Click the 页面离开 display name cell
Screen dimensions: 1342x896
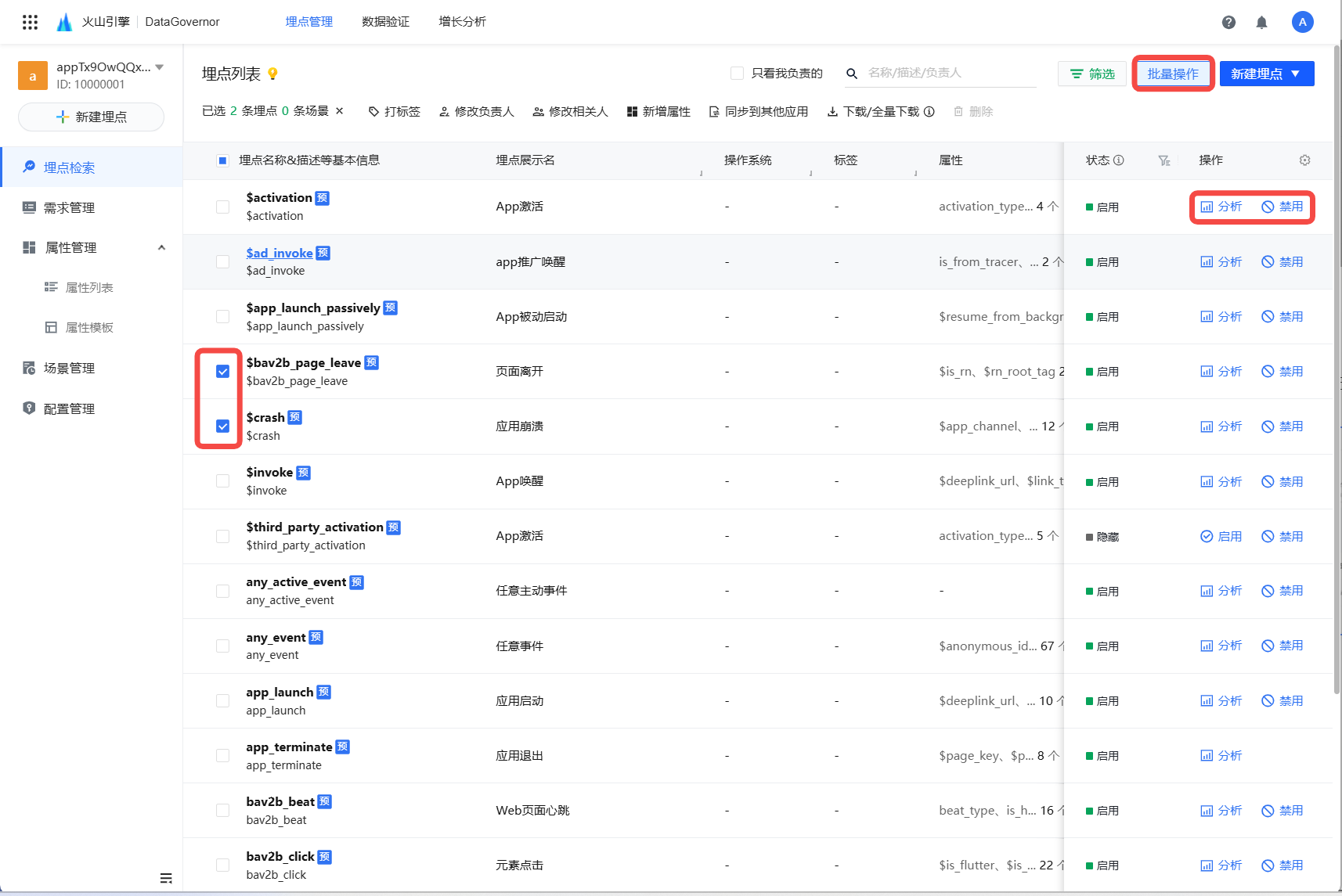click(519, 371)
